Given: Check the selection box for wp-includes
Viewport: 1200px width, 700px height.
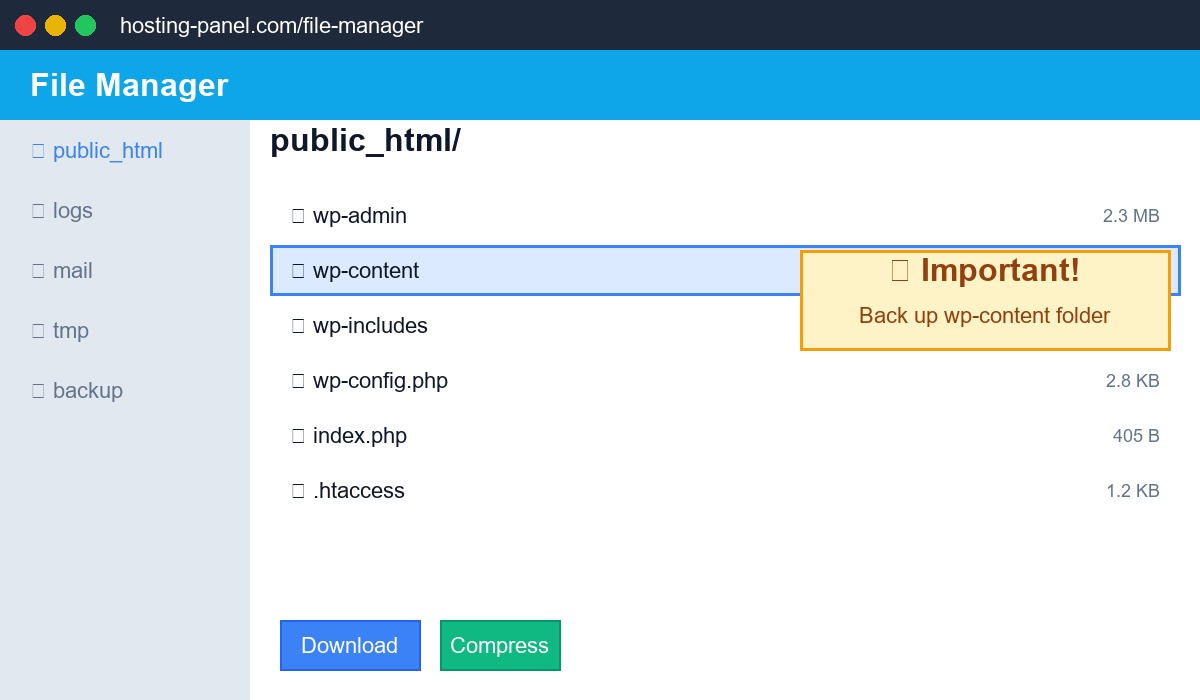Looking at the screenshot, I should [297, 325].
